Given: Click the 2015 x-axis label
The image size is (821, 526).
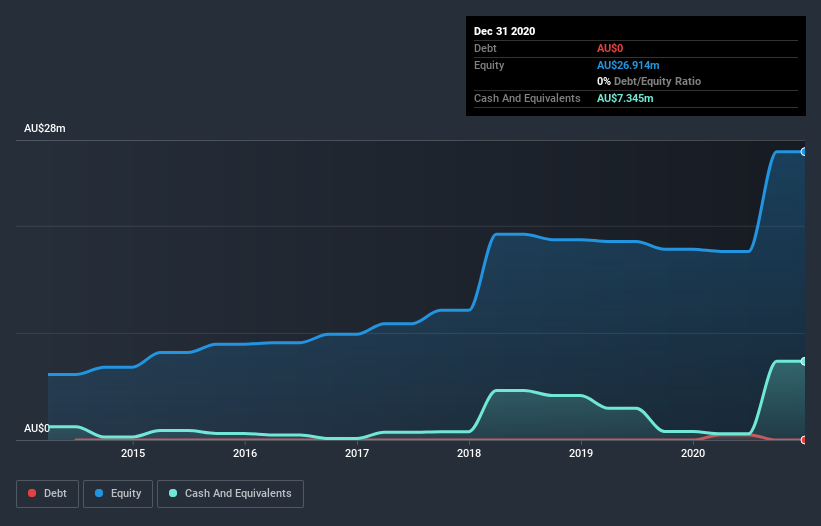Looking at the screenshot, I should pyautogui.click(x=133, y=453).
